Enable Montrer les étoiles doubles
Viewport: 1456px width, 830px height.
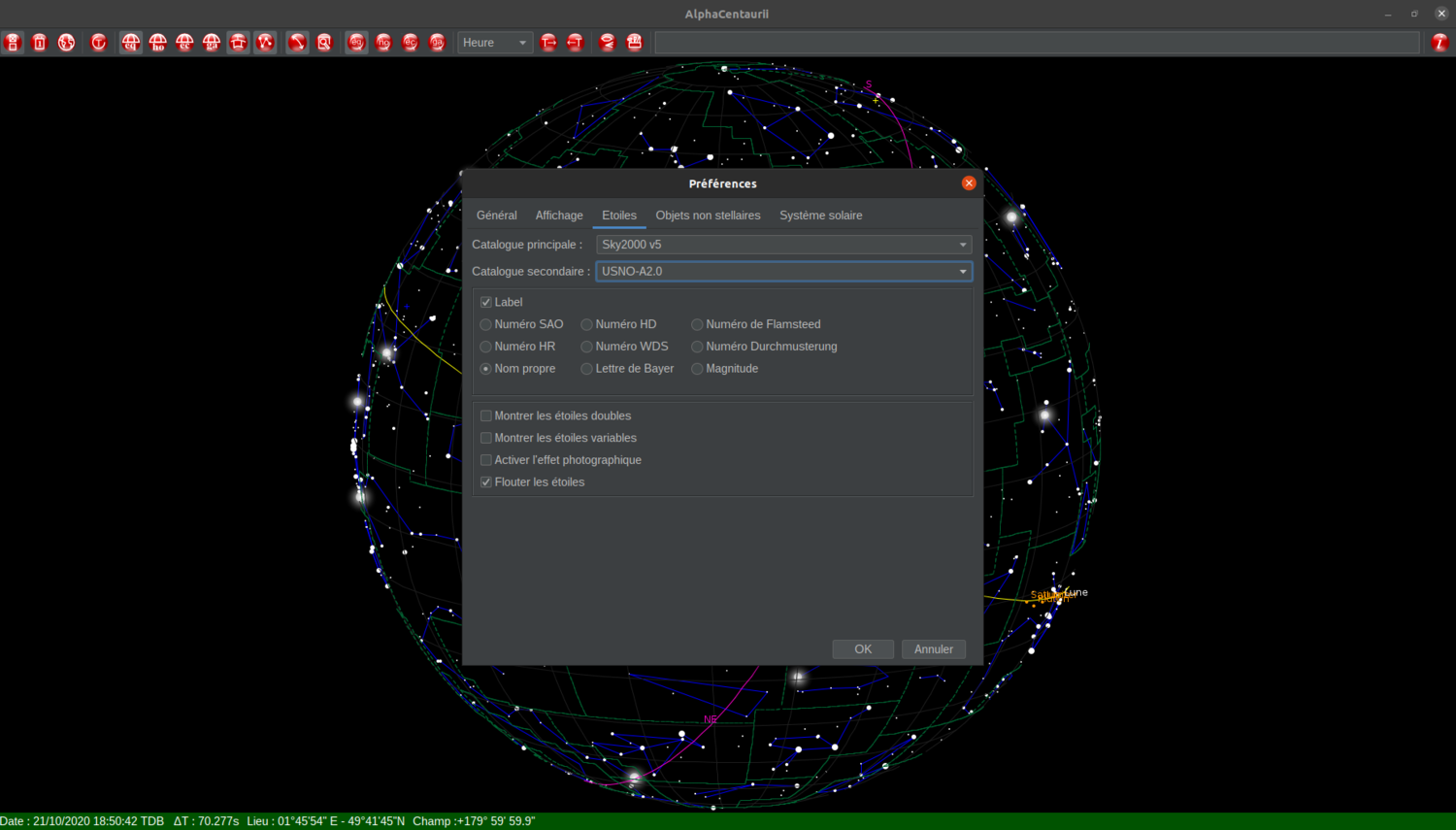click(485, 415)
